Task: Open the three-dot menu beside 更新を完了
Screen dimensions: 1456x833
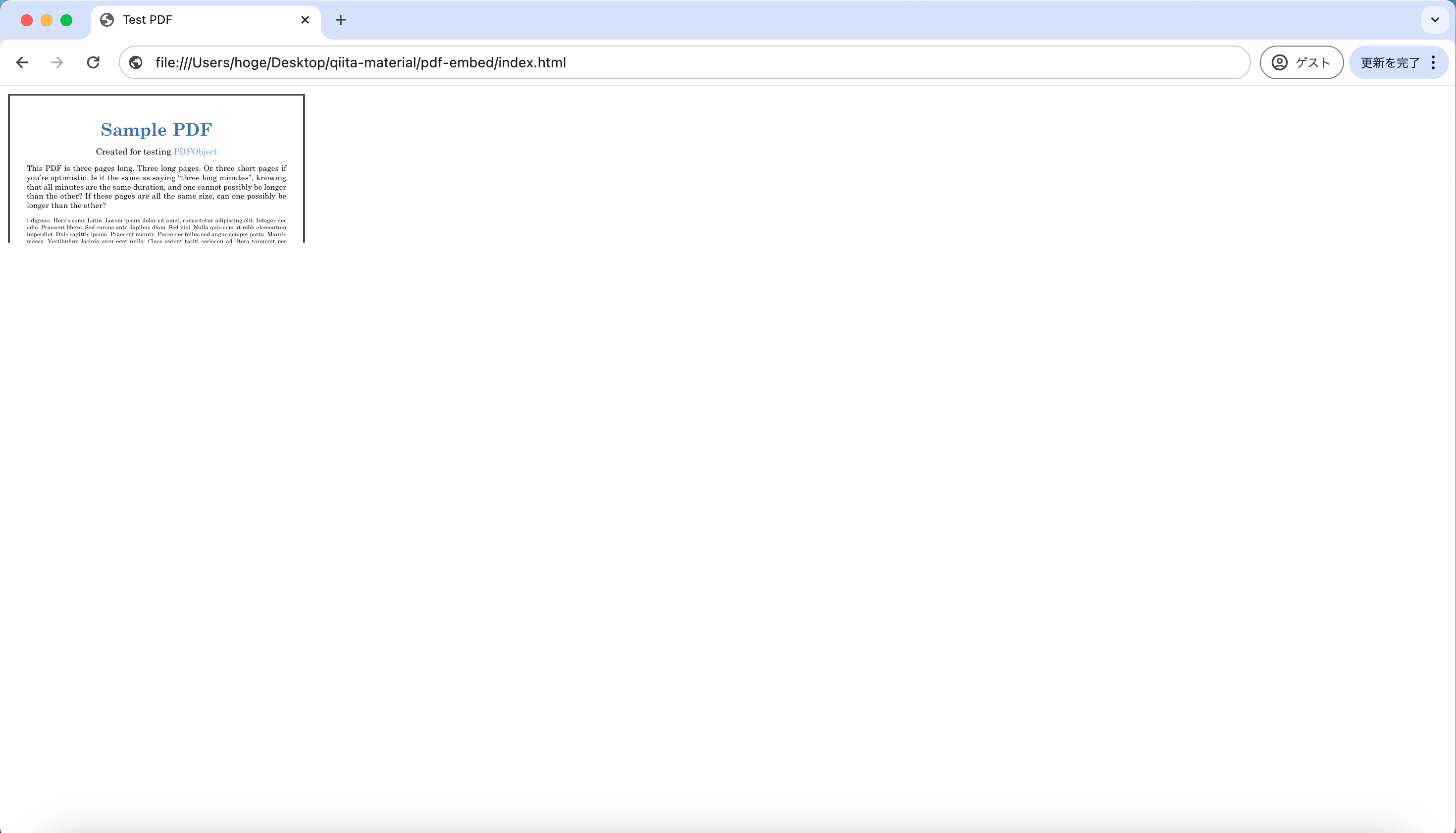Action: [x=1433, y=62]
